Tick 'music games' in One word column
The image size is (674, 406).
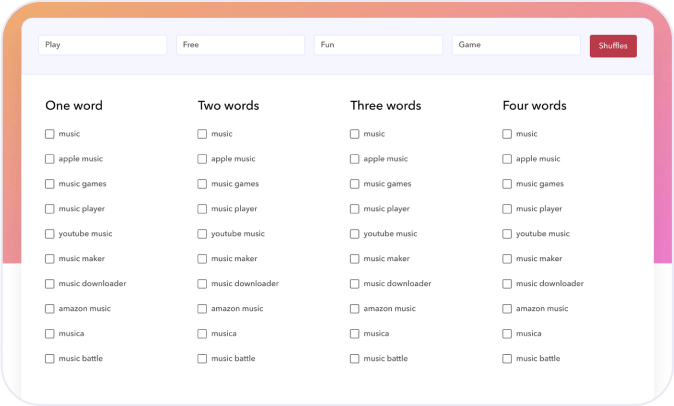tap(50, 184)
